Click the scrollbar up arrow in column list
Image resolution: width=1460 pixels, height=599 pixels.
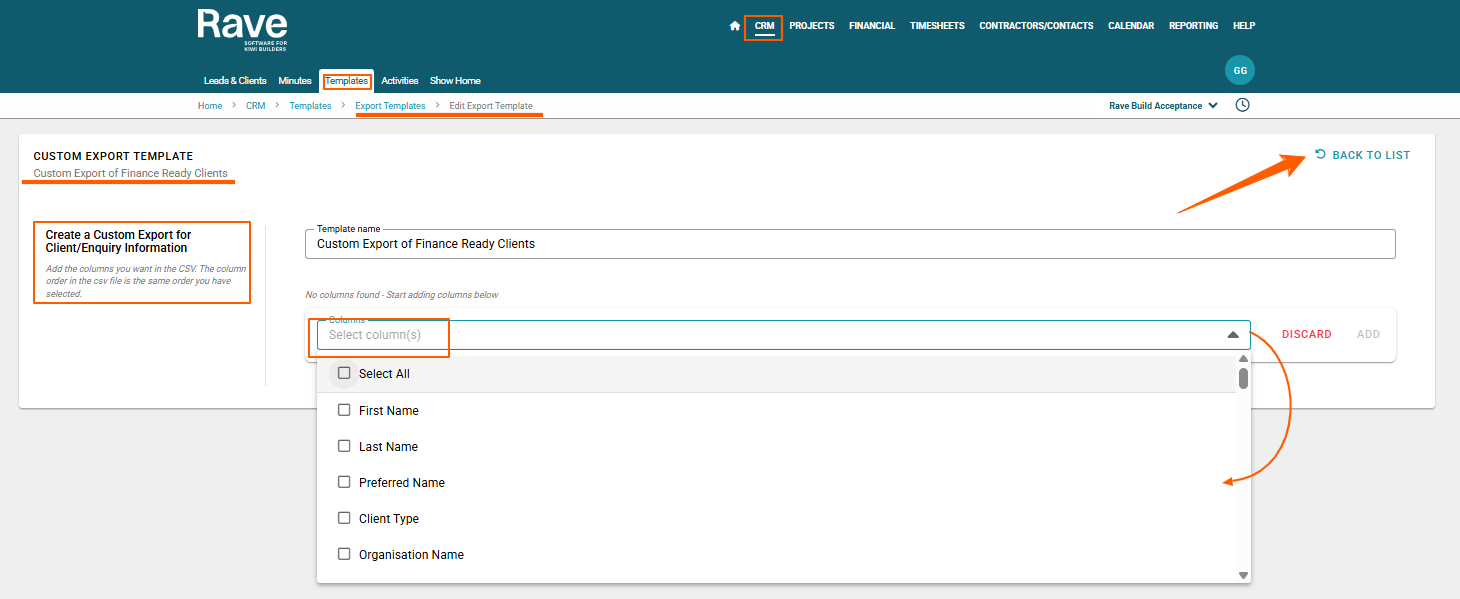pos(1243,359)
